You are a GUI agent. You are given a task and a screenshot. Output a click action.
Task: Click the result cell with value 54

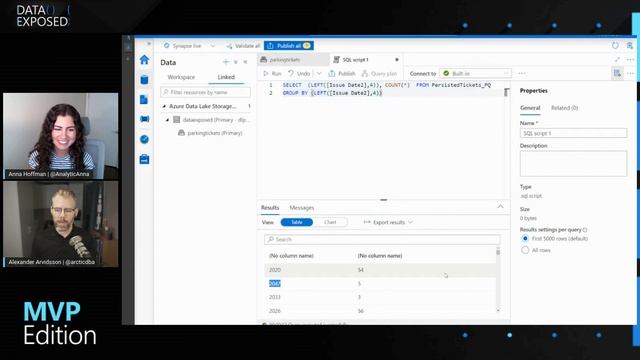click(360, 270)
